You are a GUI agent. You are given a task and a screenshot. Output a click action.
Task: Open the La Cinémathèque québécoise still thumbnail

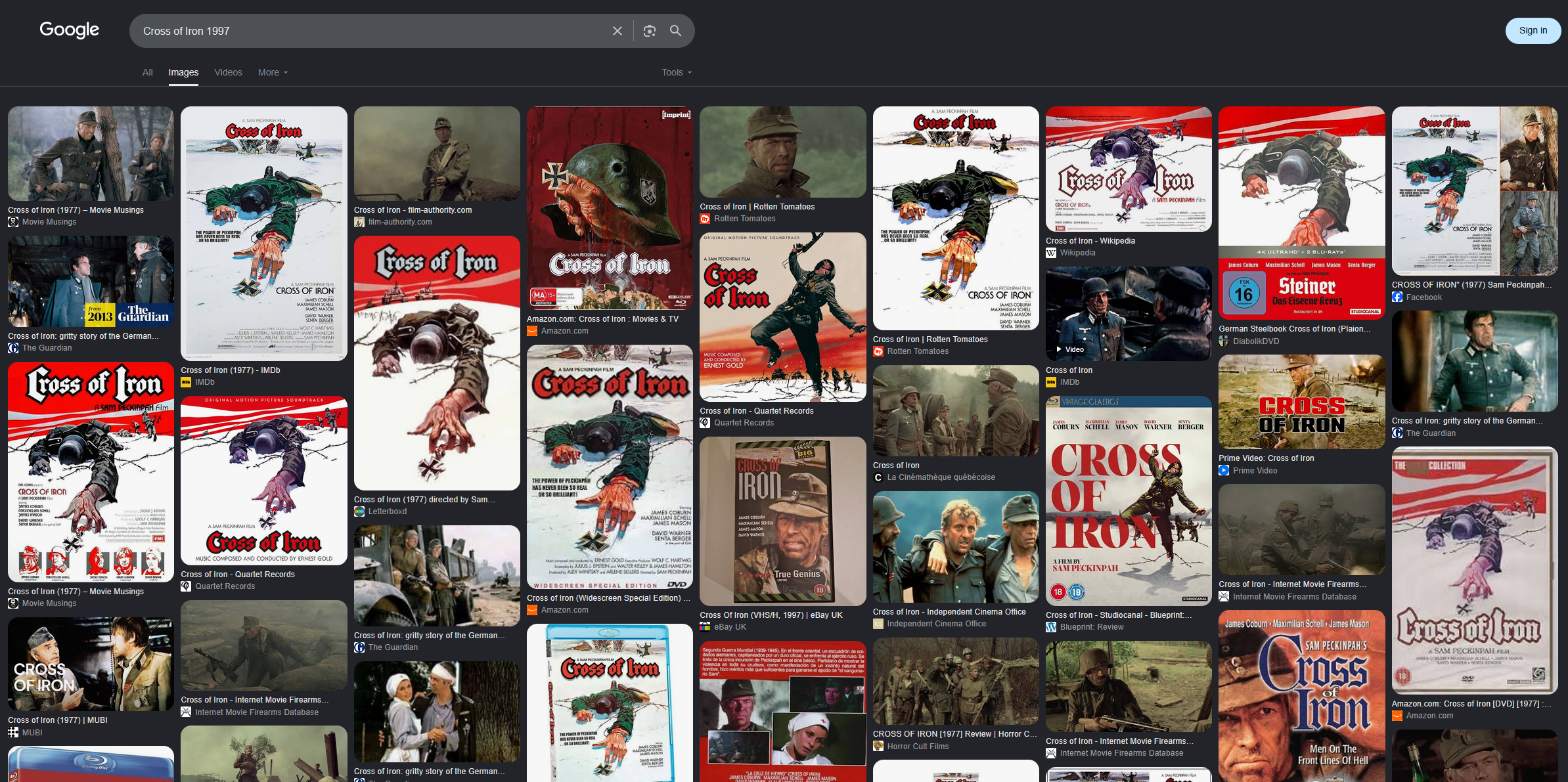956,411
